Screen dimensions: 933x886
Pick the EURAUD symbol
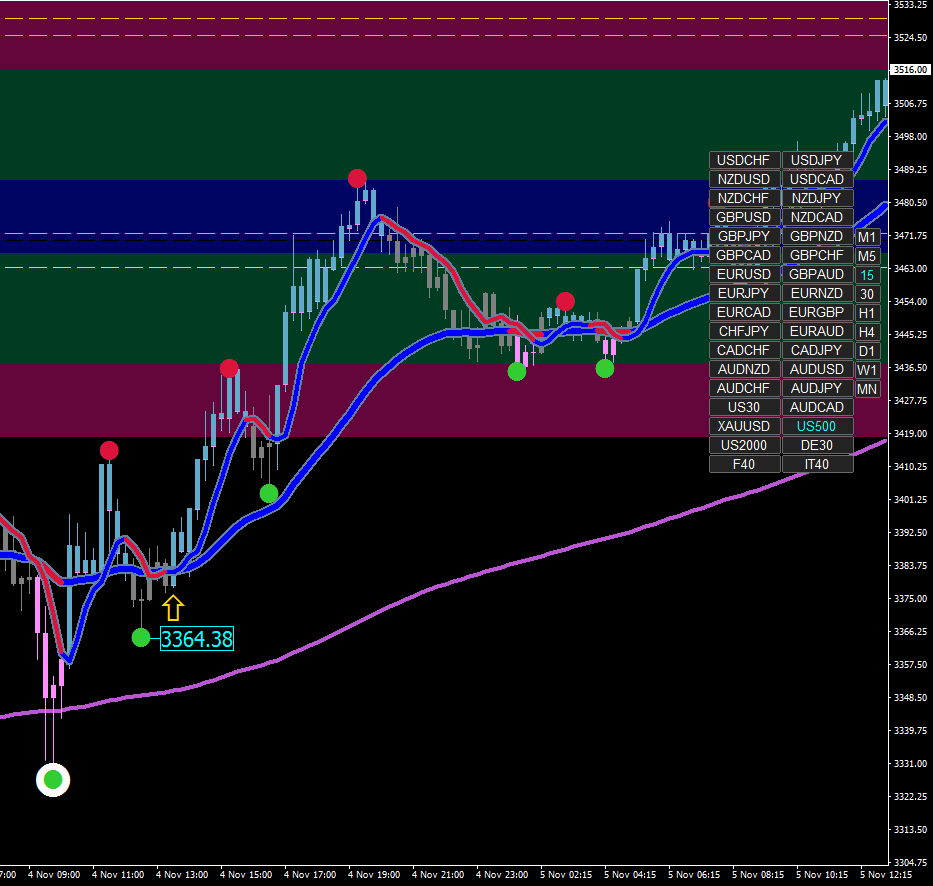[x=817, y=331]
